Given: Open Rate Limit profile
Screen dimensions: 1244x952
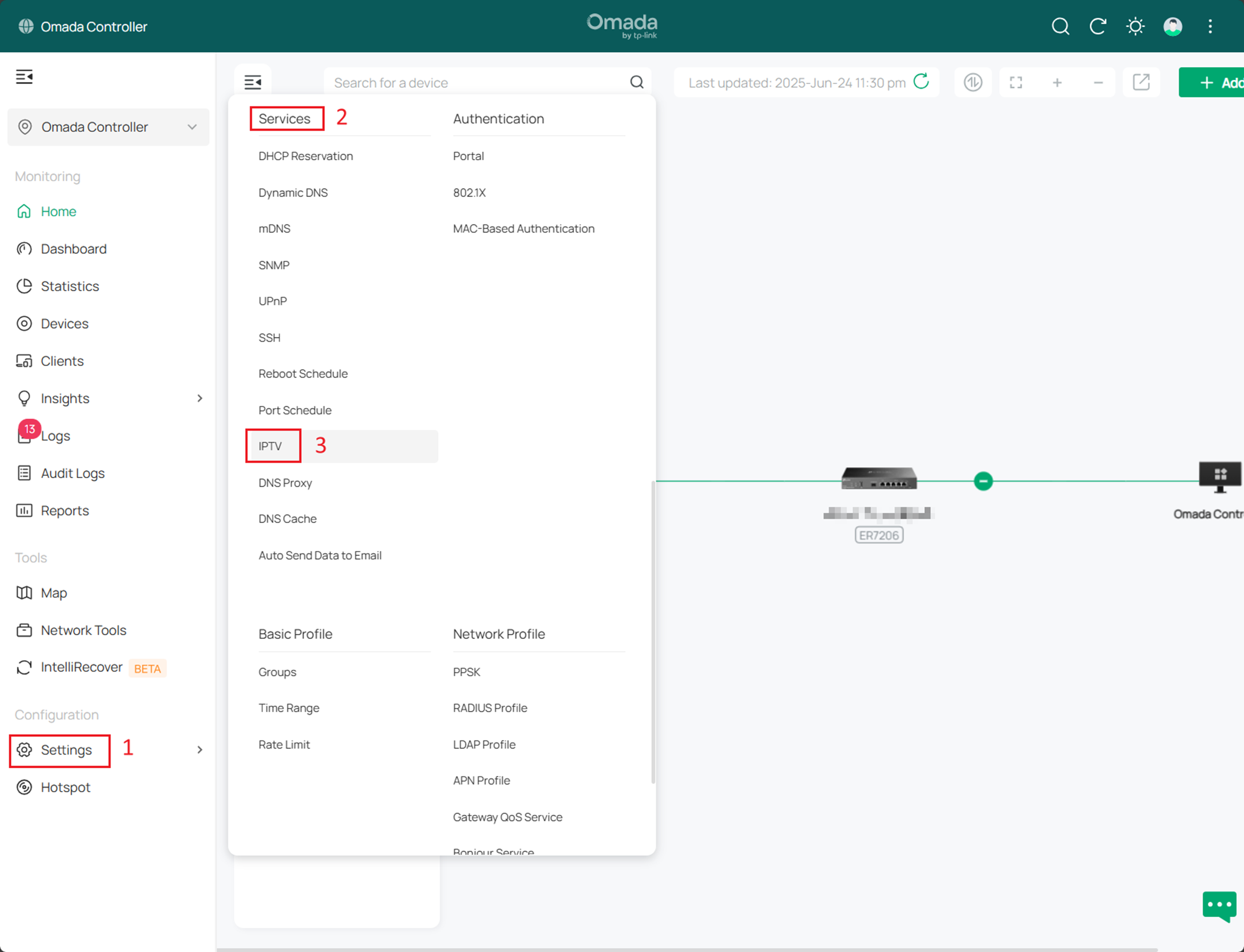Looking at the screenshot, I should point(284,745).
